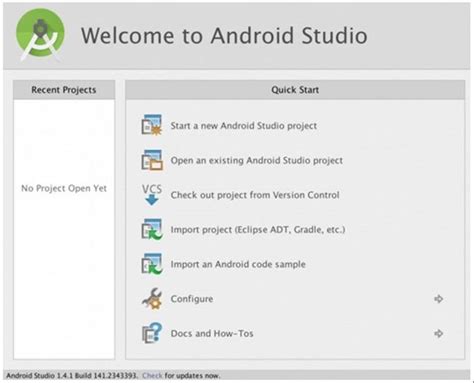
Task: Click the 'Welcome to Android Studio' title
Action: (x=224, y=35)
